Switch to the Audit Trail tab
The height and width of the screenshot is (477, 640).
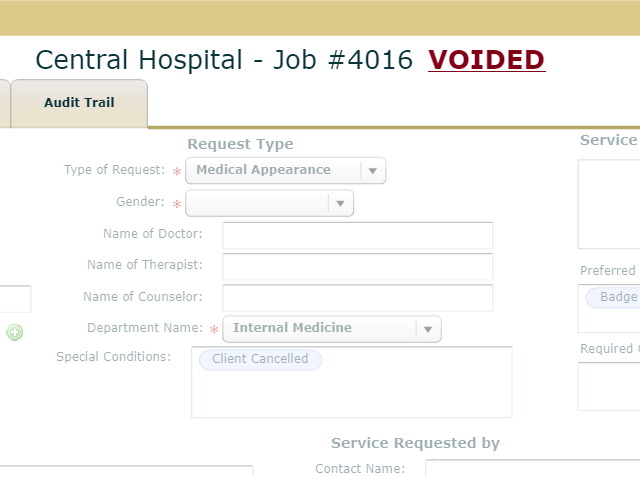coord(79,103)
